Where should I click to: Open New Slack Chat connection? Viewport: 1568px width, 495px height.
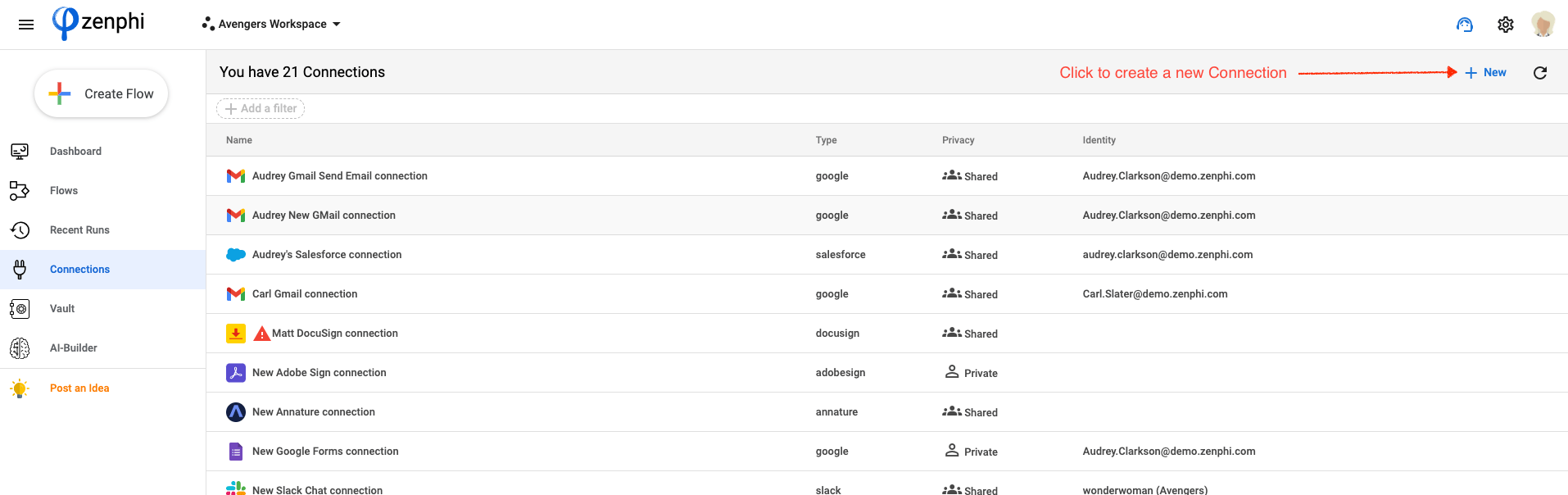(x=317, y=490)
